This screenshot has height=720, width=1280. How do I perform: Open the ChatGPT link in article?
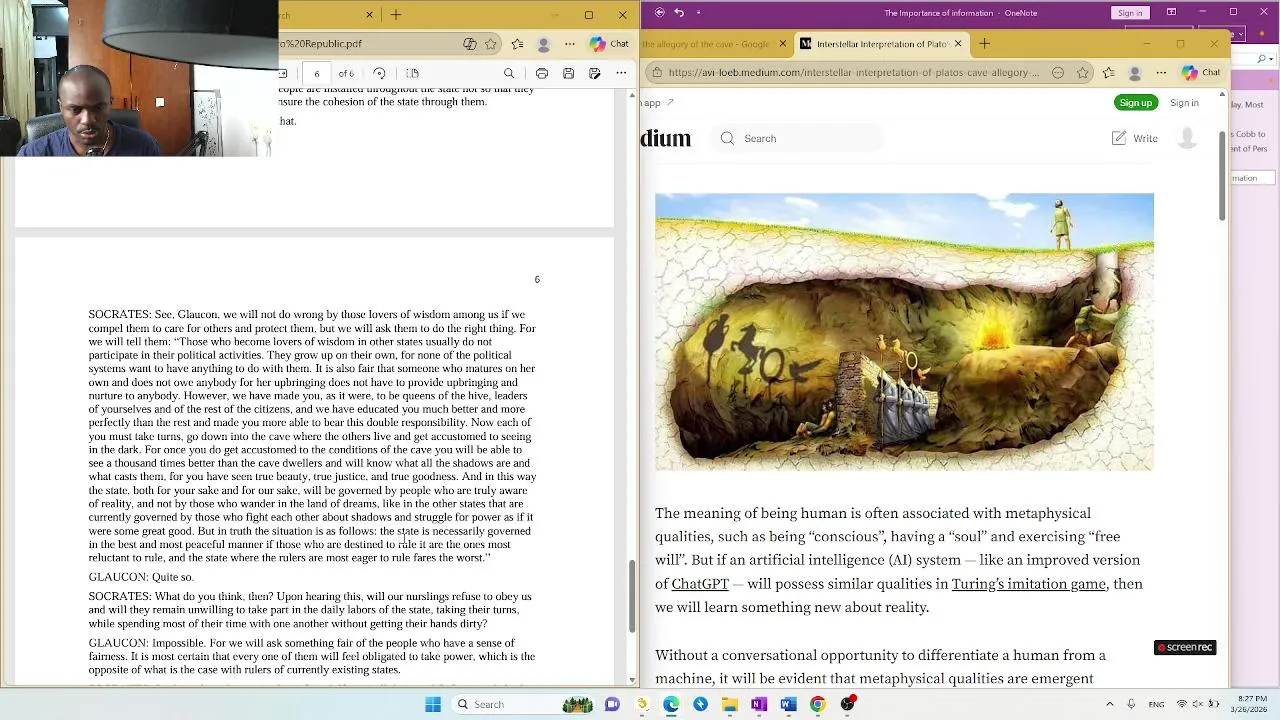[700, 584]
